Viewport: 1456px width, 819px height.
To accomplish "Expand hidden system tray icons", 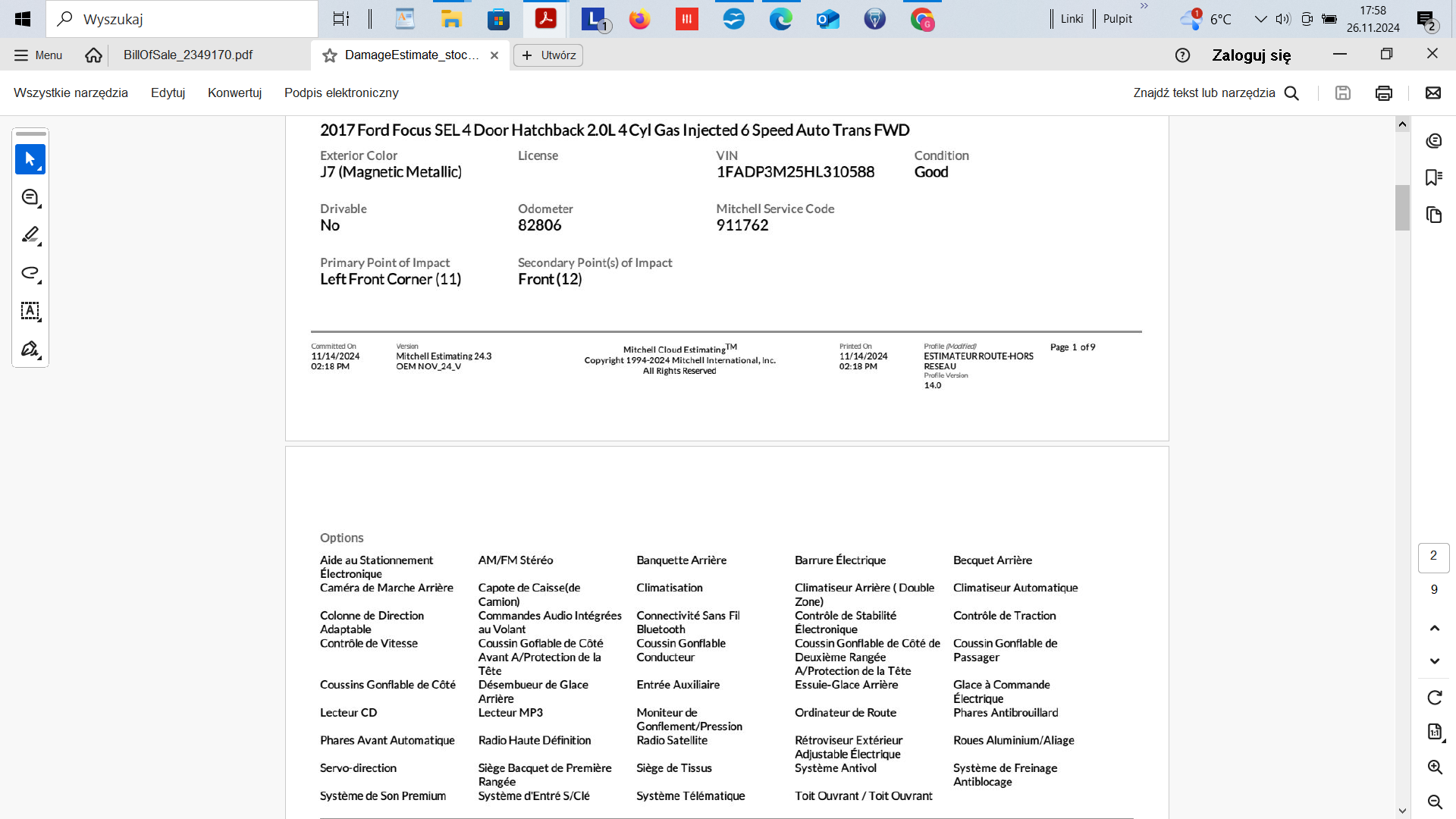I will 1260,19.
